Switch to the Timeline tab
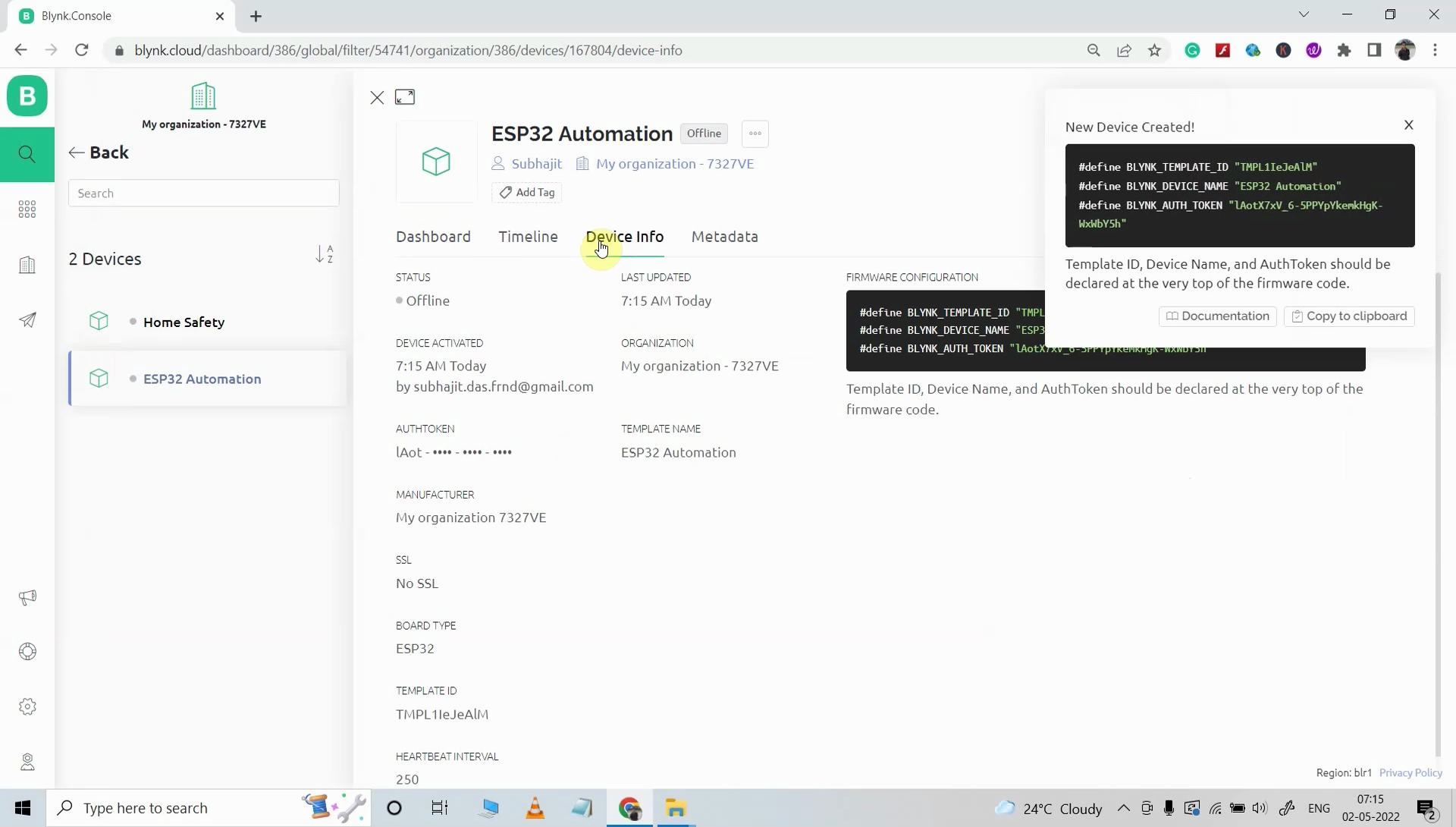 [x=528, y=237]
